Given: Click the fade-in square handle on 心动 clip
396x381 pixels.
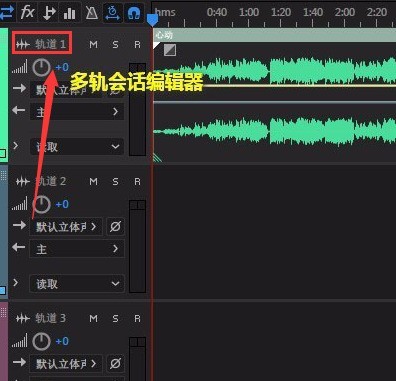Looking at the screenshot, I should pos(170,50).
